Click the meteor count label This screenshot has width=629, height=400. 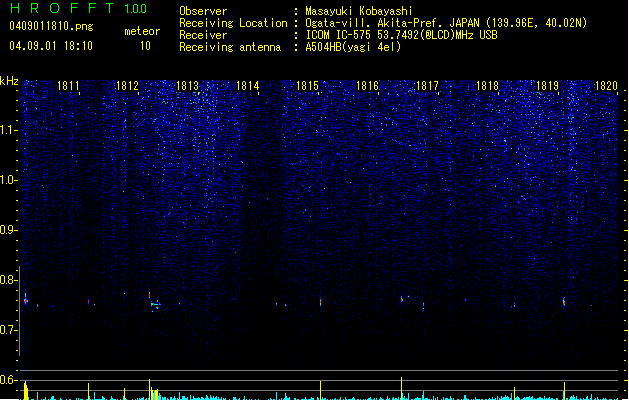tap(142, 31)
